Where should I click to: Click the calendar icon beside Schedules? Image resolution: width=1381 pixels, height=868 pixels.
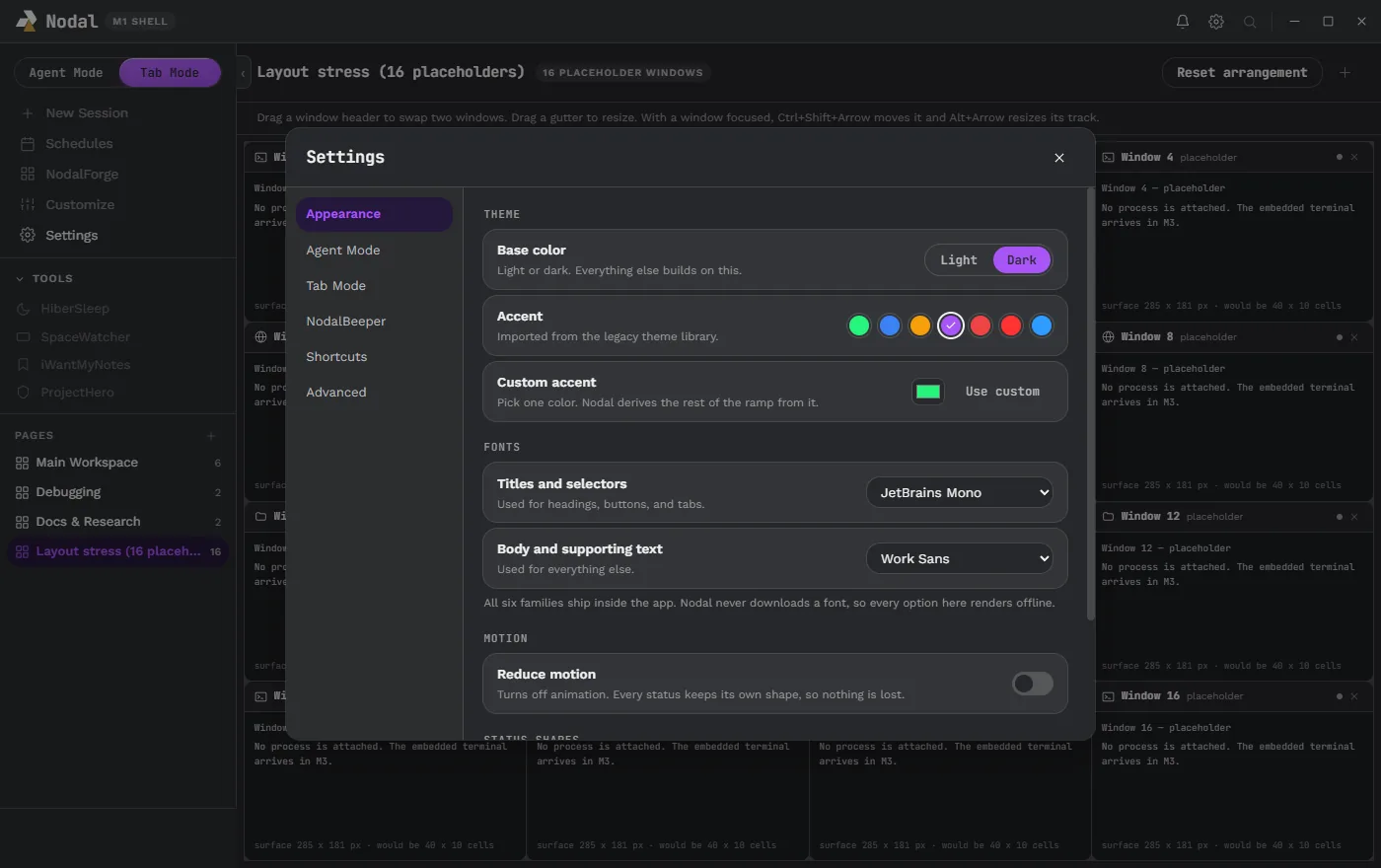tap(28, 144)
